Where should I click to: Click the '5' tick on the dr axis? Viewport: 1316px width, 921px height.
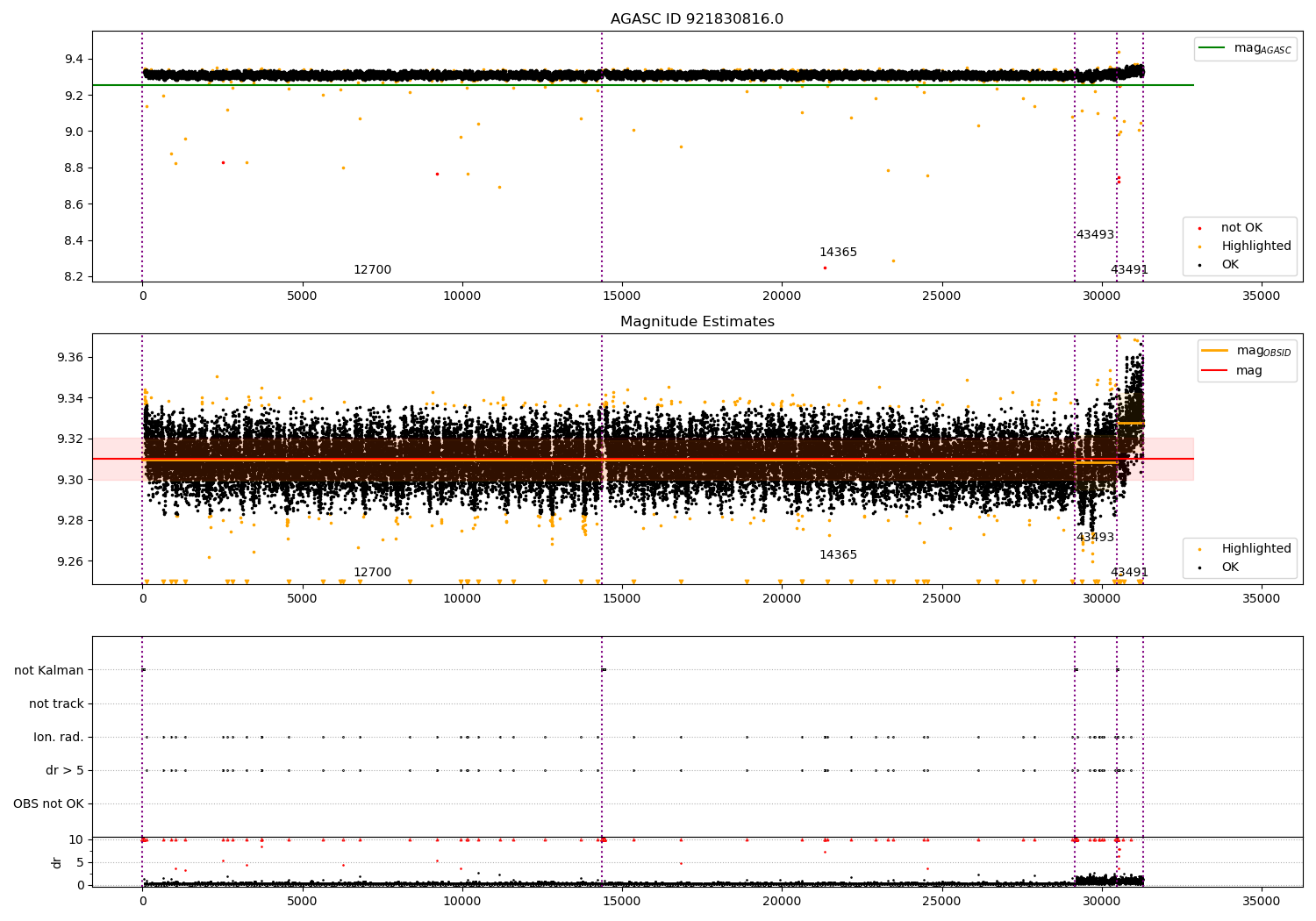pos(81,862)
